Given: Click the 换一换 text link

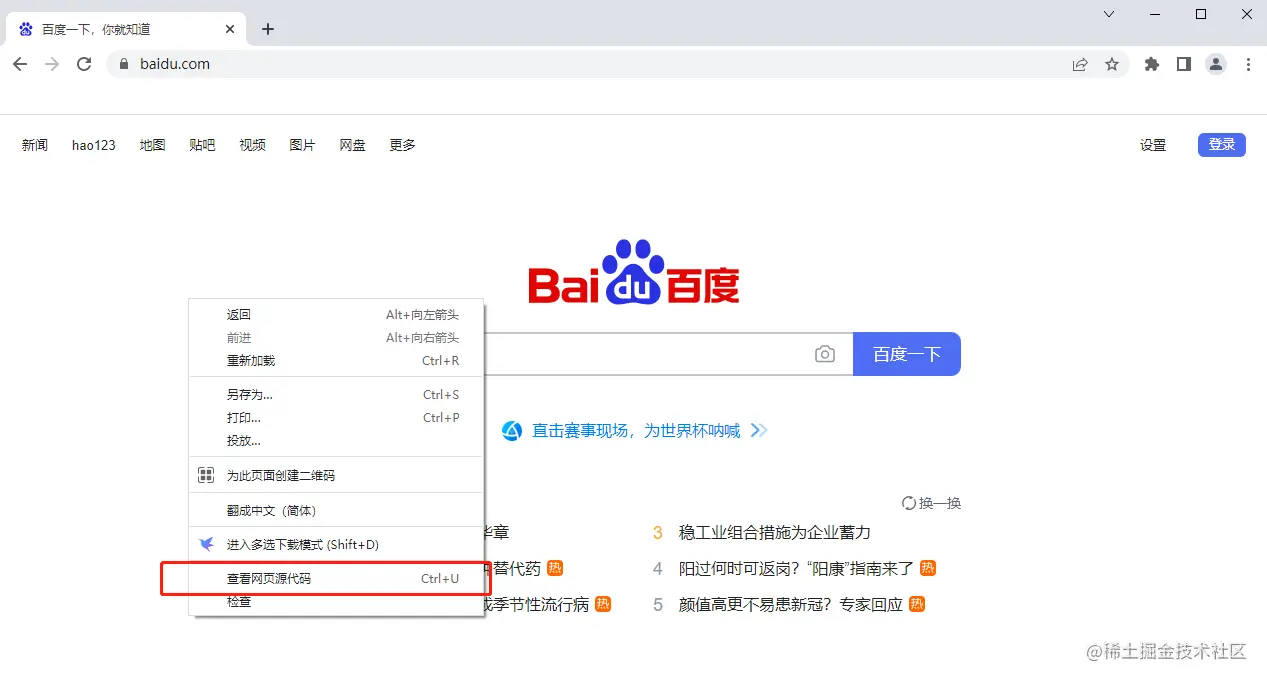Looking at the screenshot, I should (x=940, y=503).
